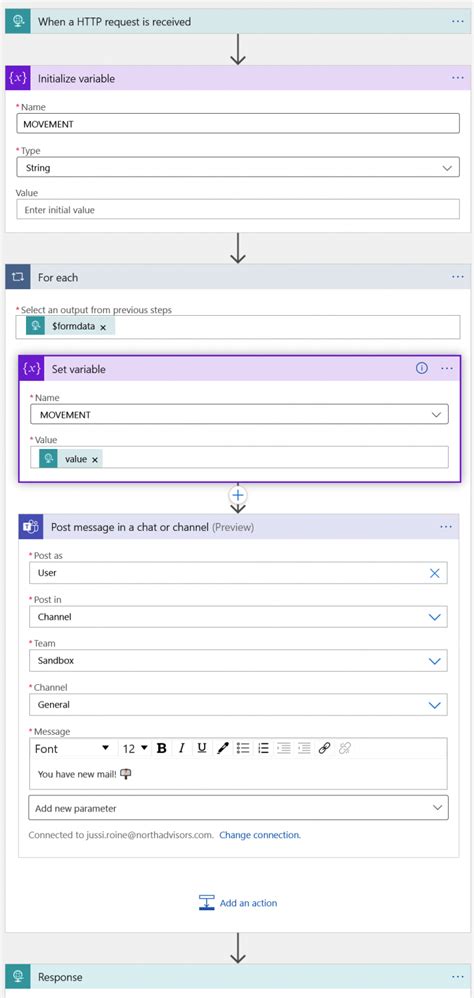This screenshot has width=474, height=998.
Task: Insert a bulleted list in message
Action: [242, 748]
